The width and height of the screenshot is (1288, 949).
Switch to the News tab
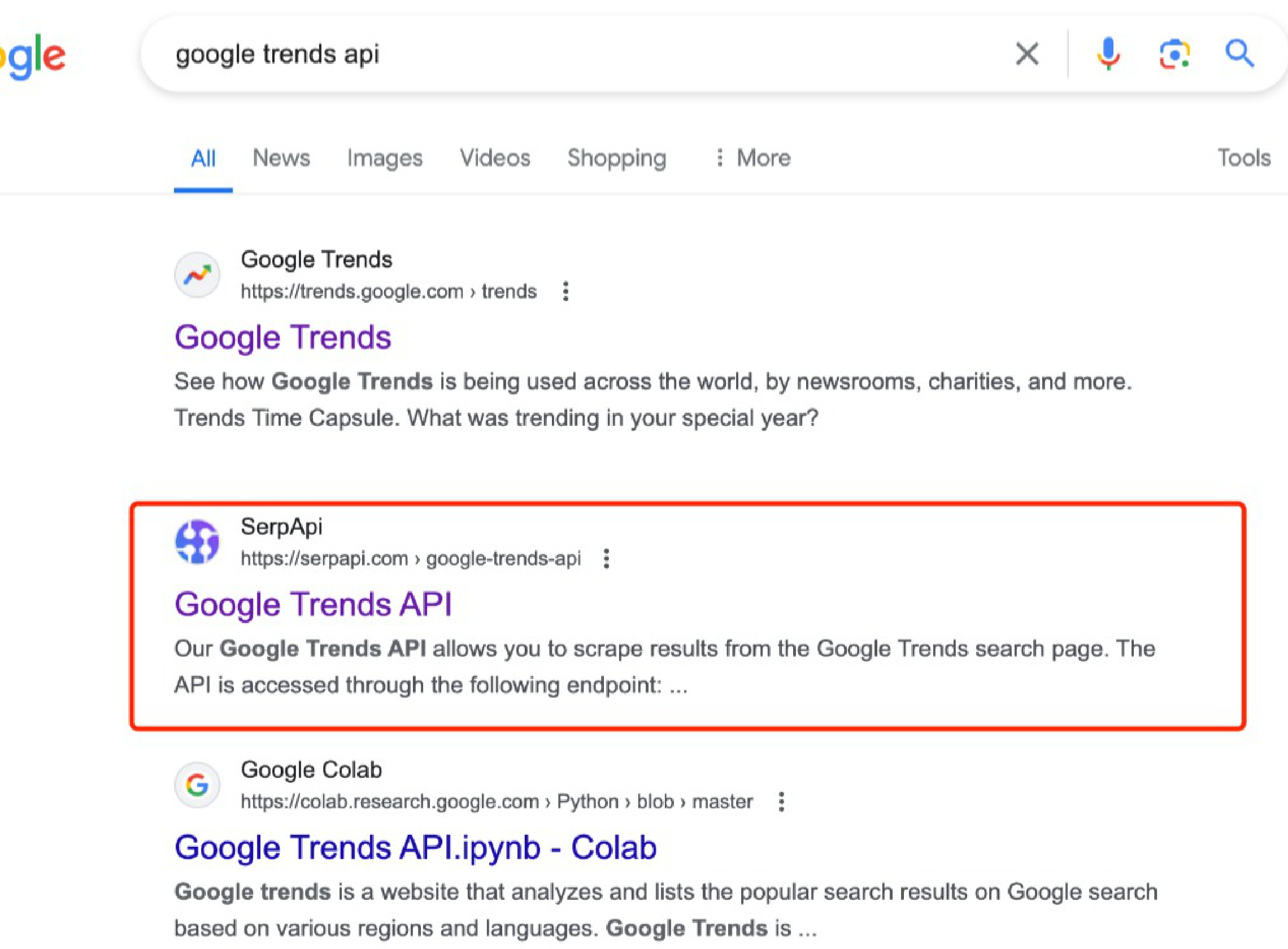click(281, 158)
